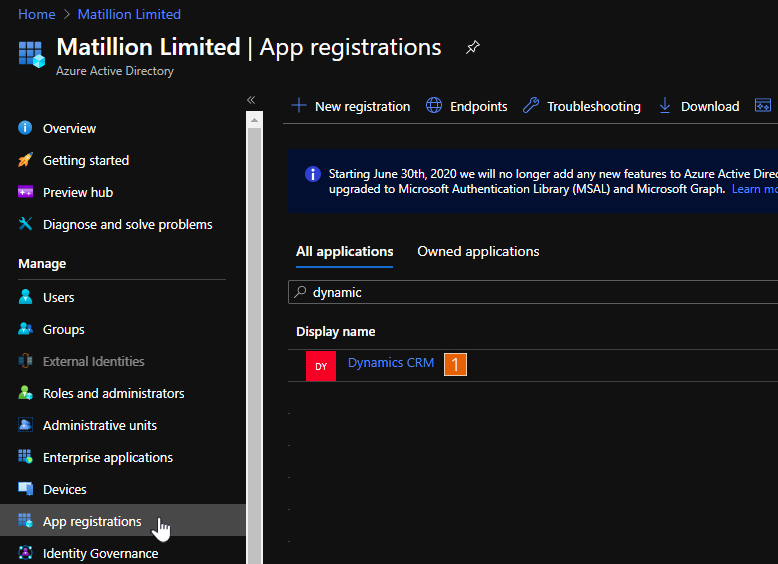The height and width of the screenshot is (564, 778).
Task: Click the Roles and administrators icon
Action: (25, 393)
